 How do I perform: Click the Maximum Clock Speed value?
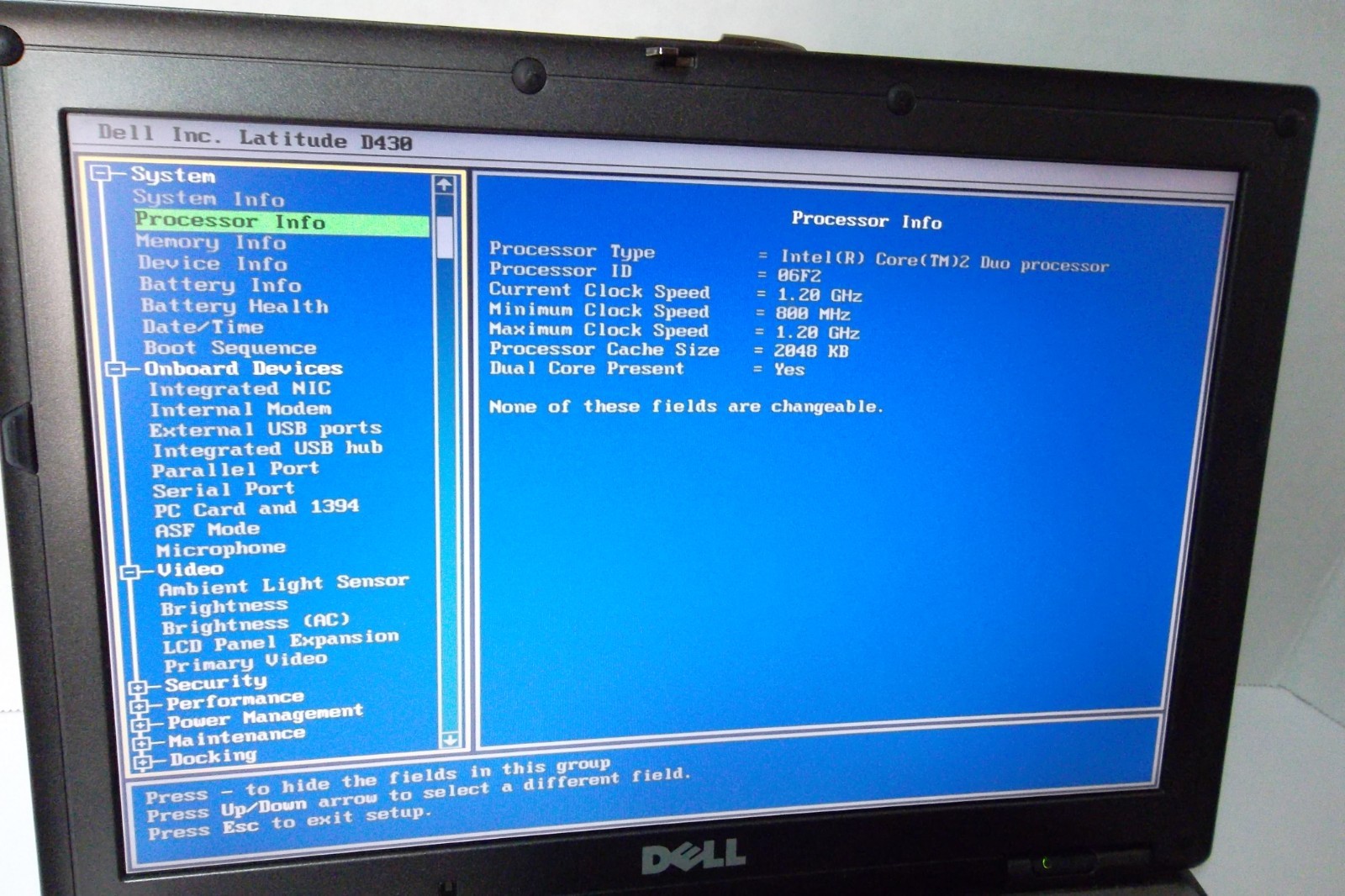(x=817, y=332)
